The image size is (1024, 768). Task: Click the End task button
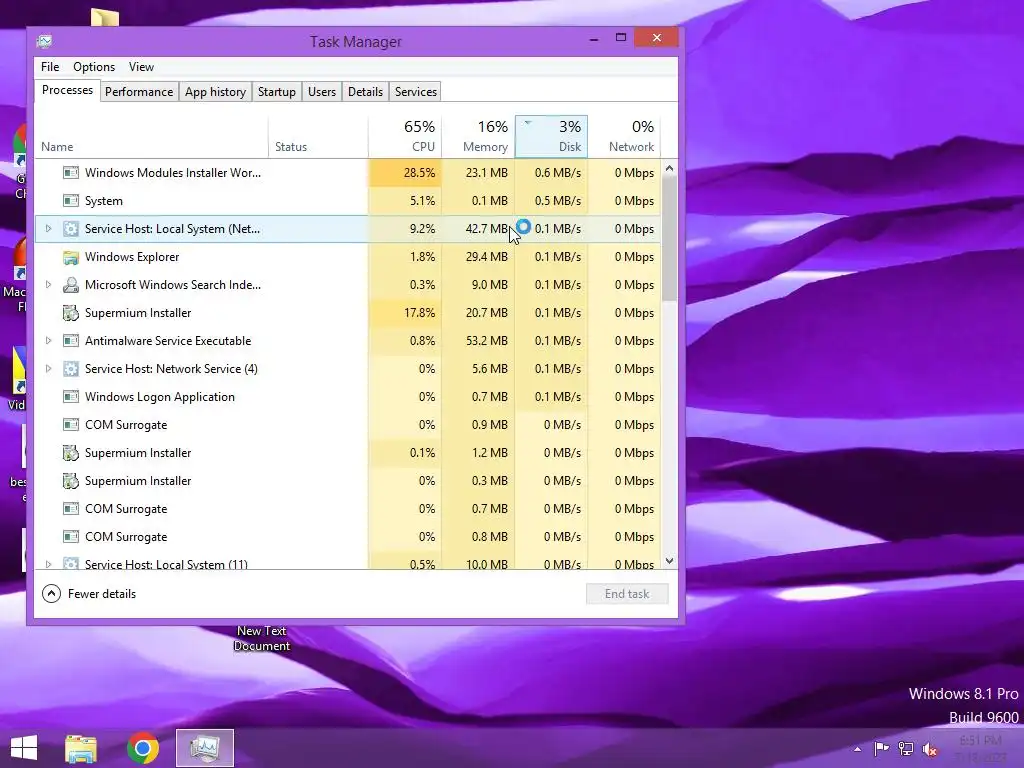627,594
